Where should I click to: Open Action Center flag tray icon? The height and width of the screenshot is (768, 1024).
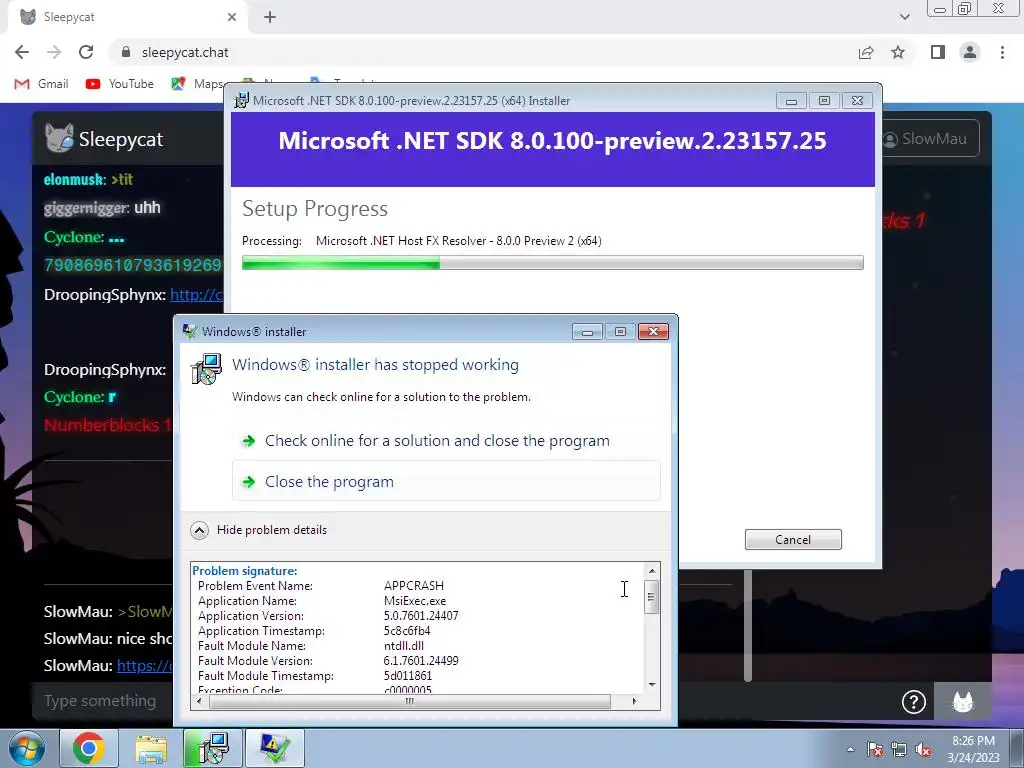coord(875,749)
